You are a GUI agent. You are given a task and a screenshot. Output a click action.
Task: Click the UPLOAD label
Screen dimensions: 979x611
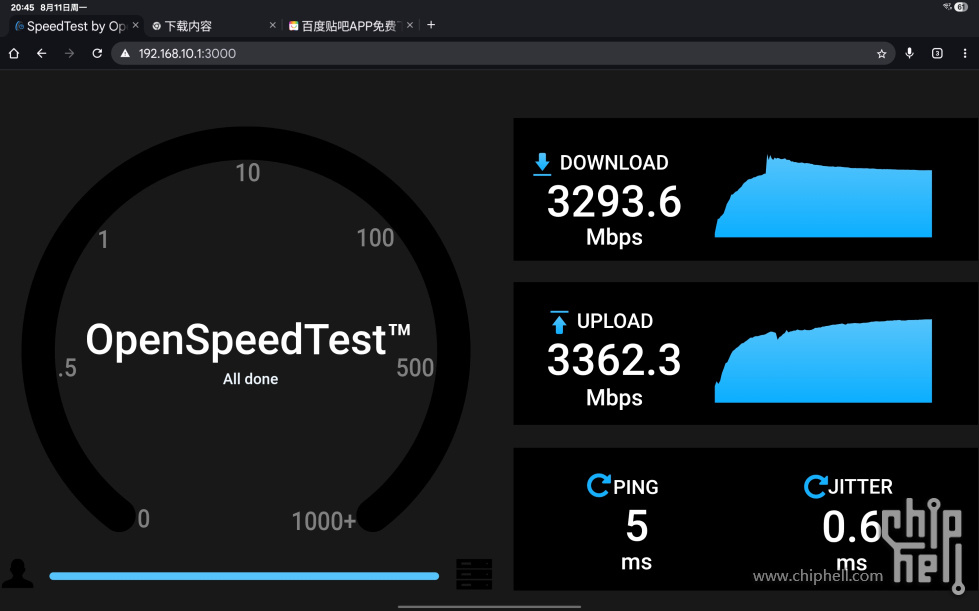tap(614, 321)
